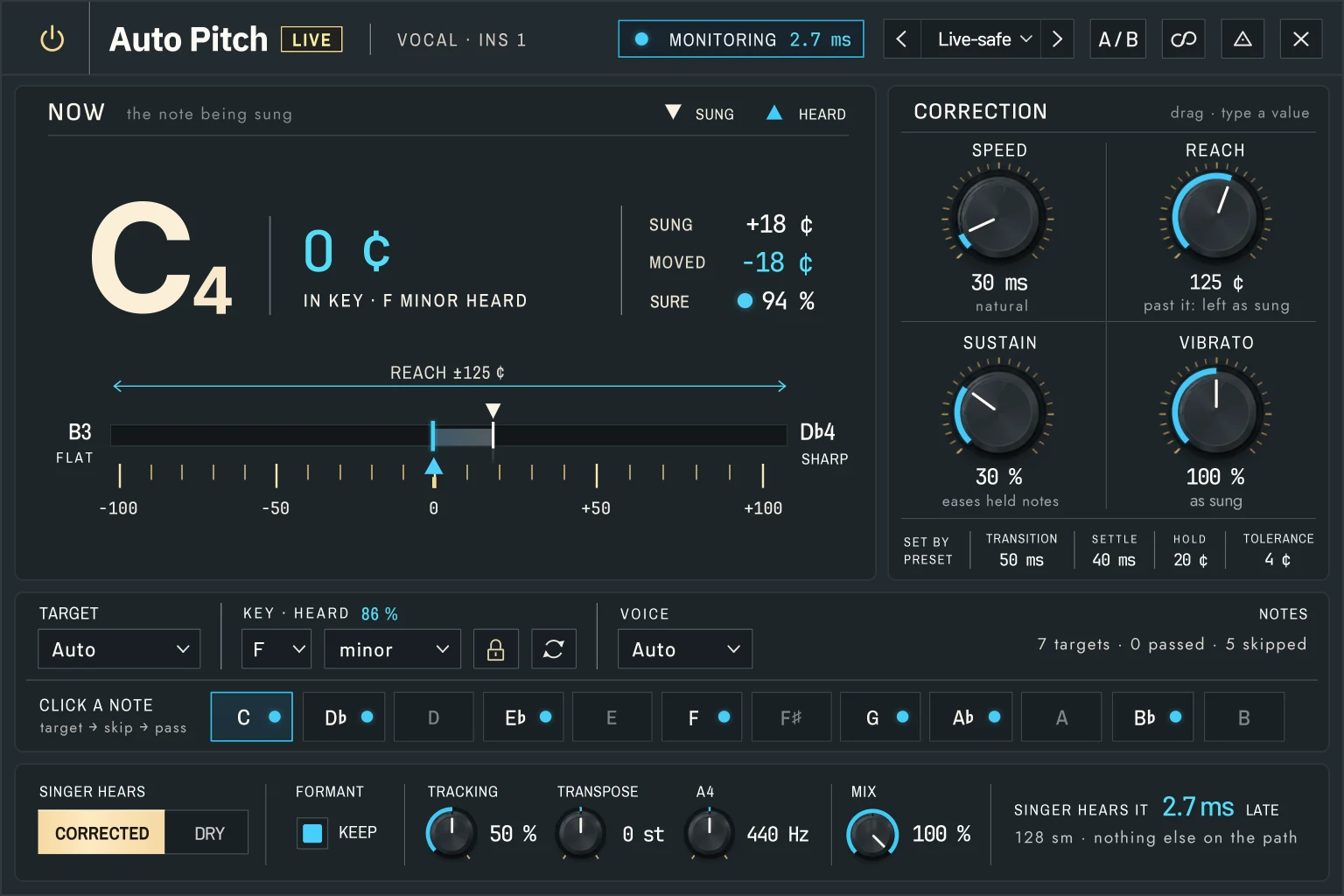Toggle the Db note target
The image size is (1344, 896).
[344, 717]
